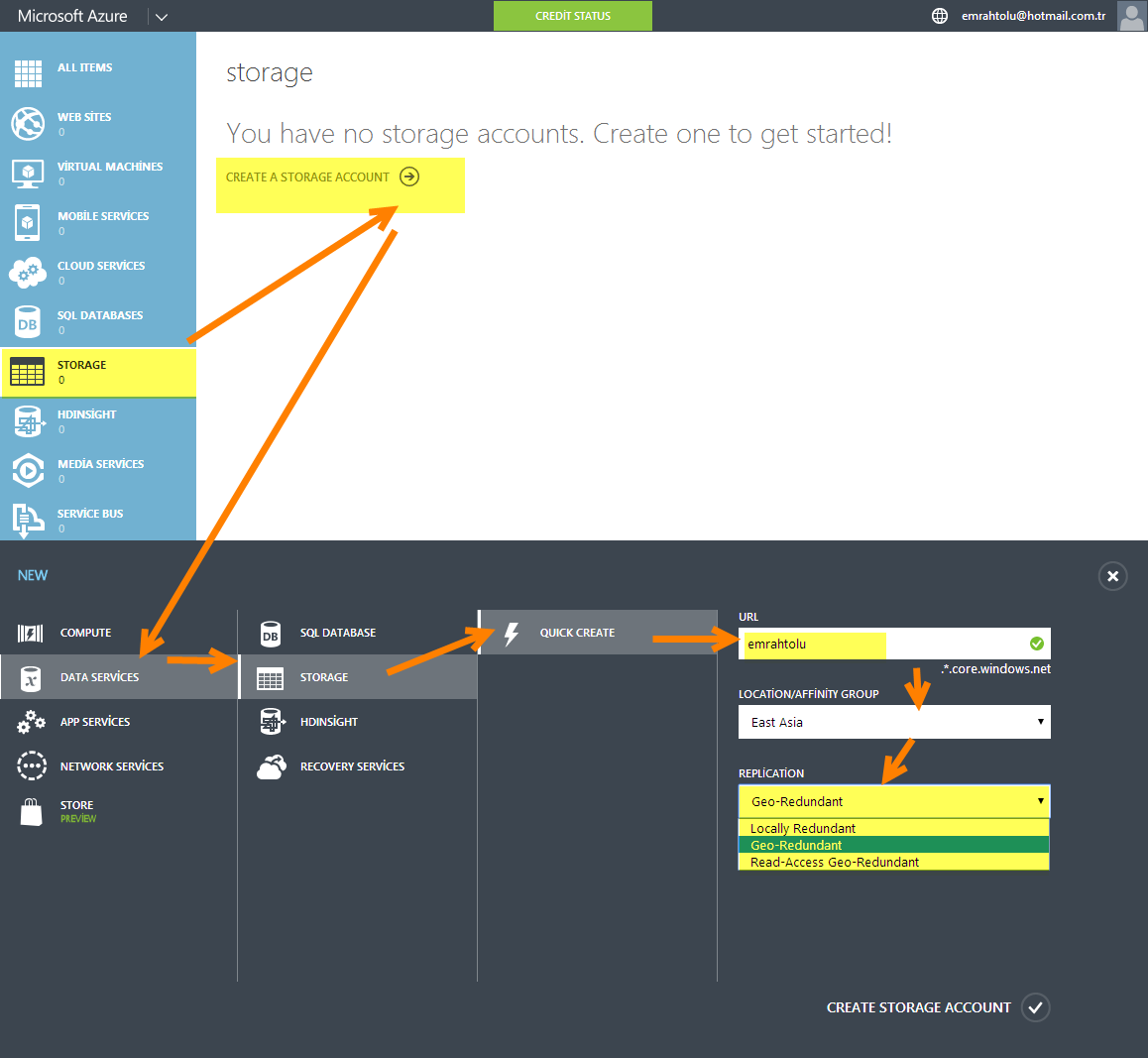
Task: Click the green URL validation checkmark
Action: [x=1037, y=644]
